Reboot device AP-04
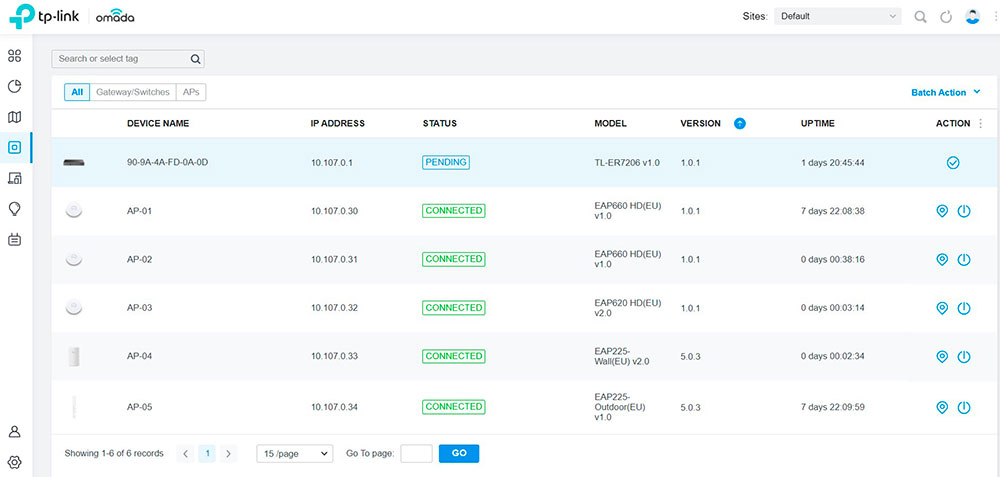This screenshot has width=1000, height=477. coord(964,356)
